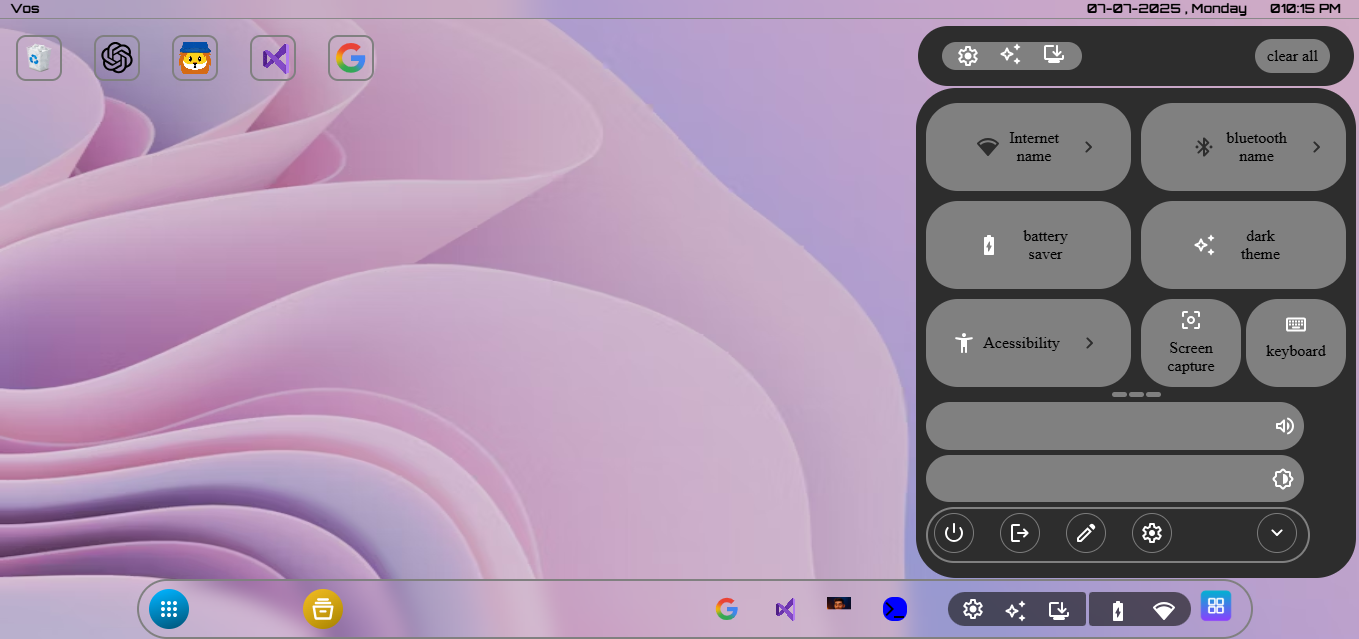Open Google from the taskbar
The height and width of the screenshot is (639, 1359).
tap(727, 608)
